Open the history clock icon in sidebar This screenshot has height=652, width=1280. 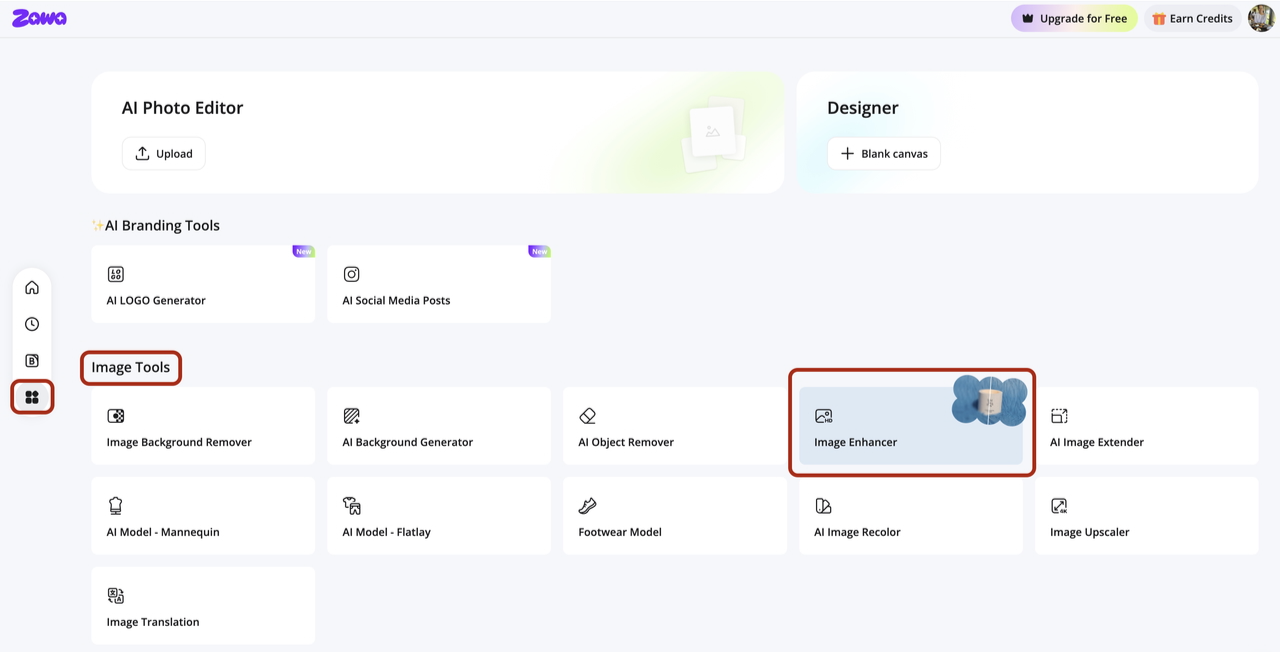point(32,324)
